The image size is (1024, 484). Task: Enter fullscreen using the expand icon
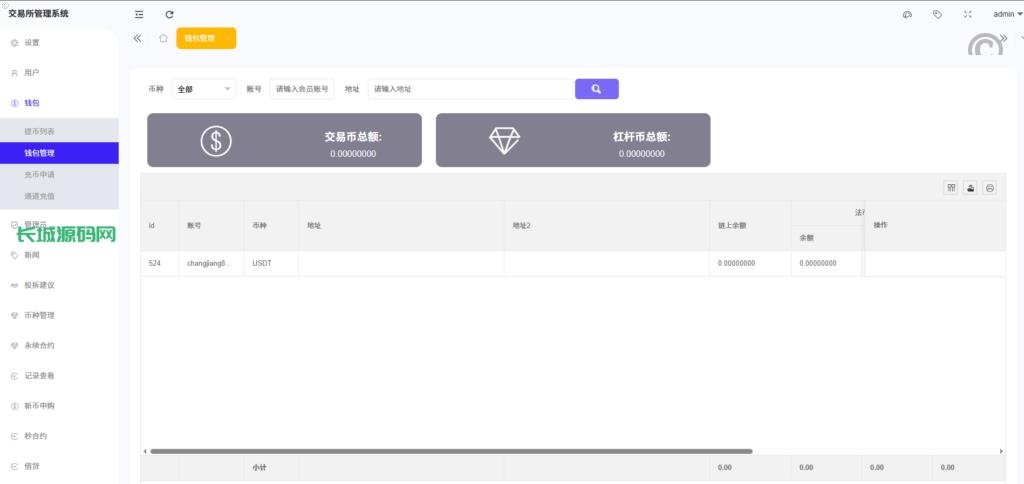967,14
